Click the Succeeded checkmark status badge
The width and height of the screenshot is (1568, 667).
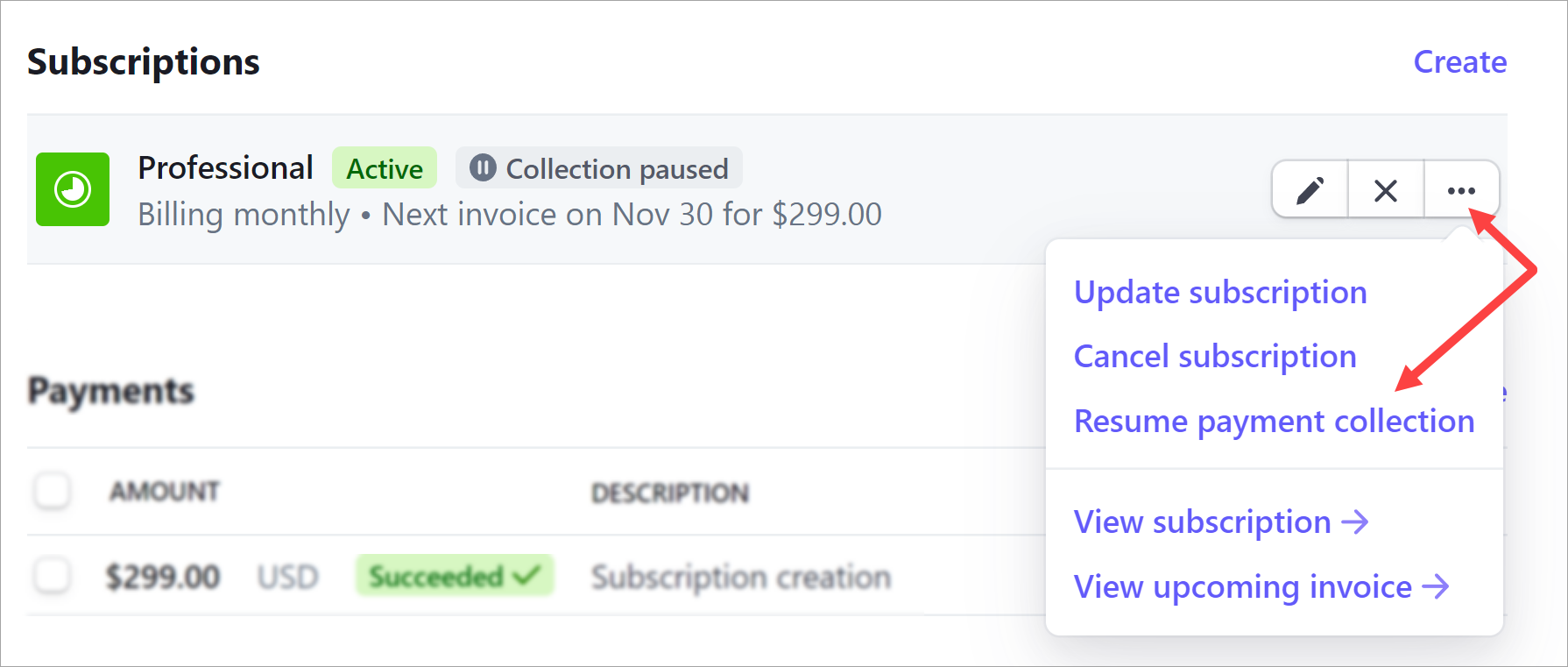(455, 576)
